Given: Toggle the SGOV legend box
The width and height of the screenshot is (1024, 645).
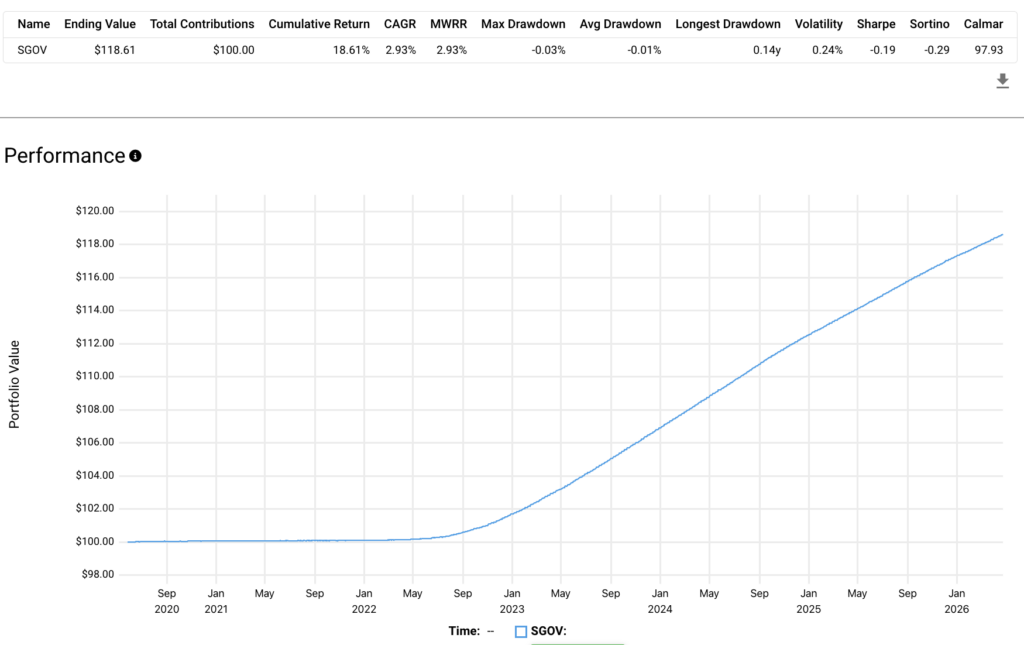Looking at the screenshot, I should pos(520,631).
